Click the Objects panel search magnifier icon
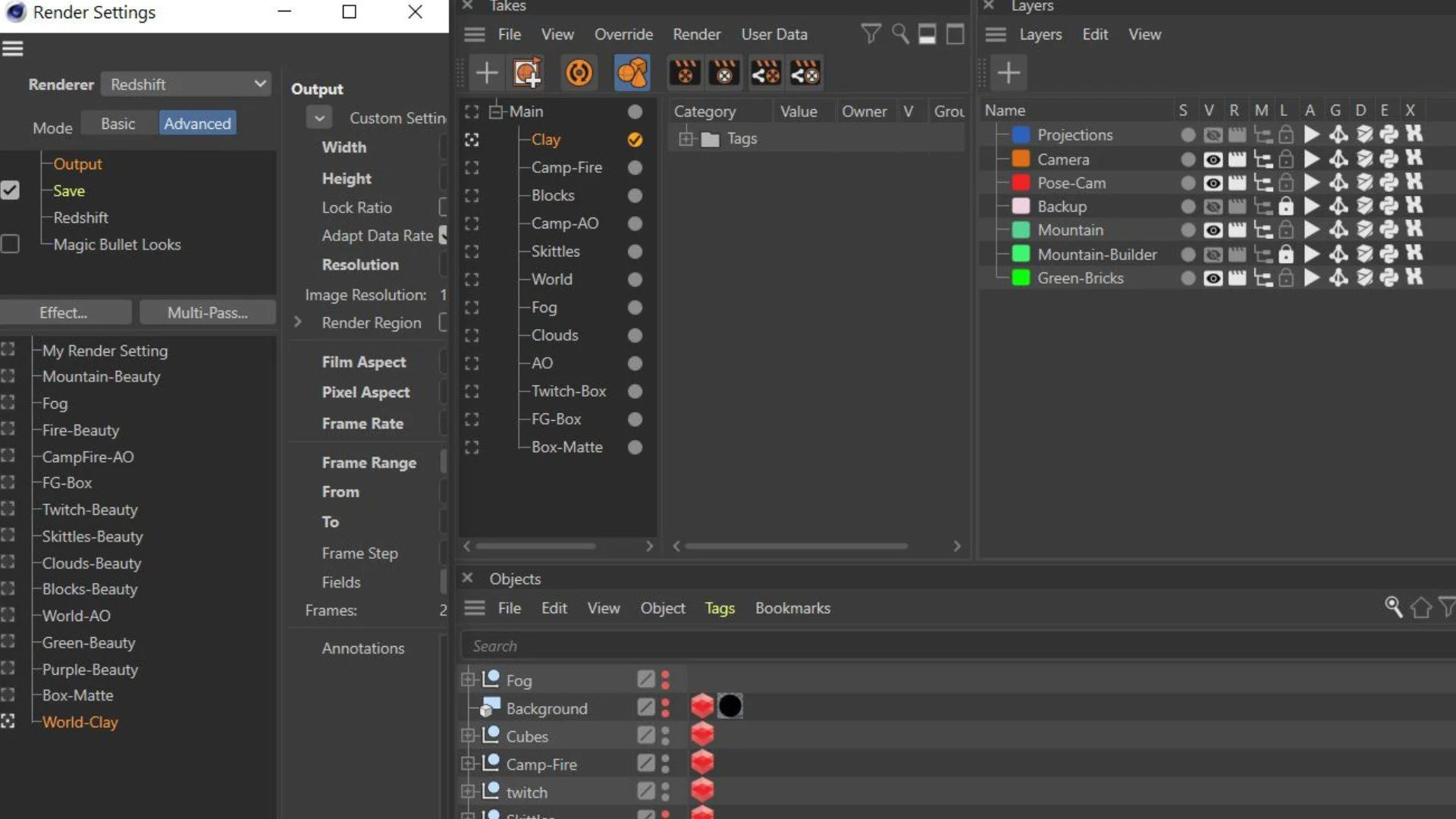Viewport: 1456px width, 819px height. (1393, 607)
